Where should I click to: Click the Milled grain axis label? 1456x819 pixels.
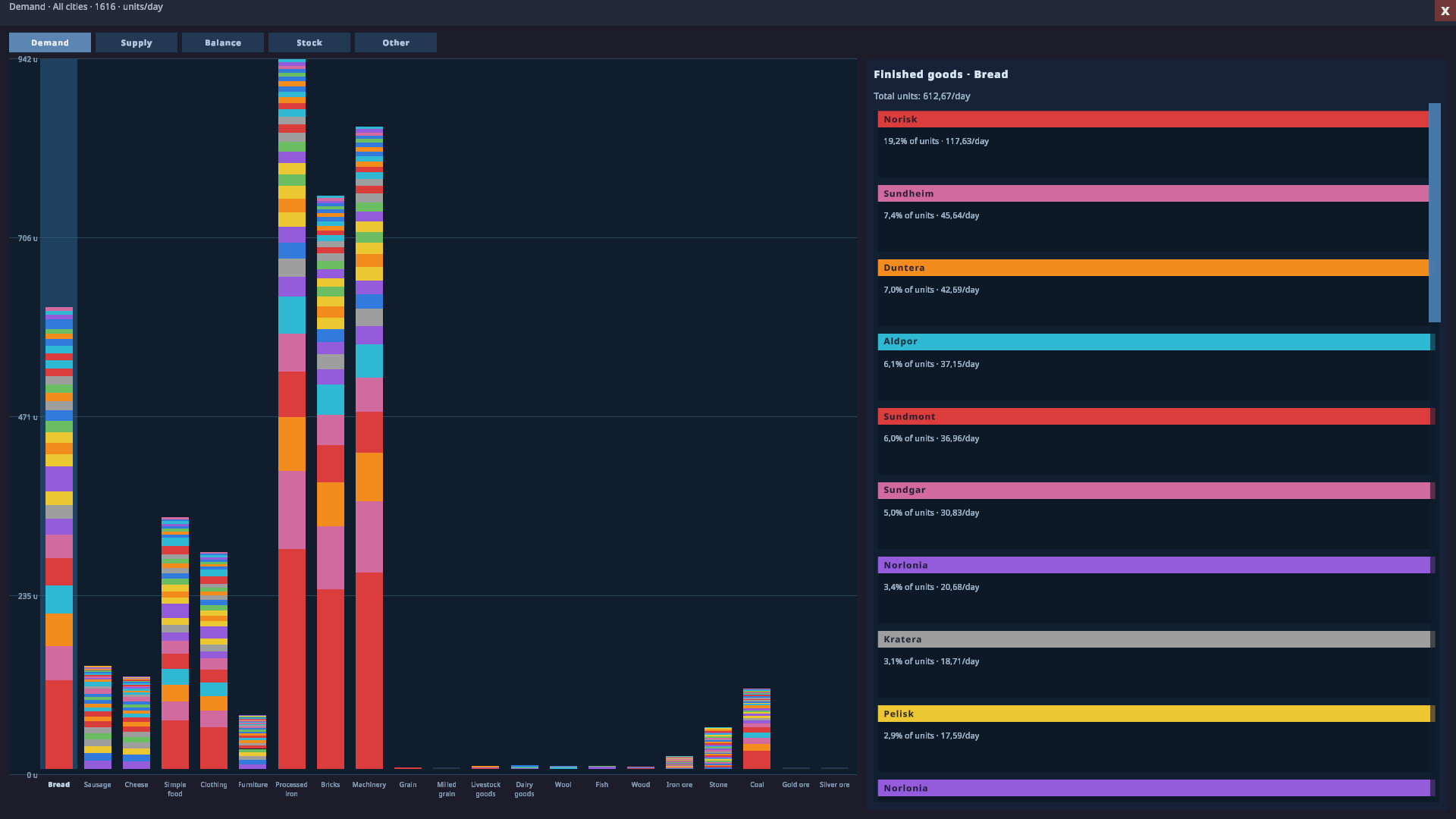[447, 789]
